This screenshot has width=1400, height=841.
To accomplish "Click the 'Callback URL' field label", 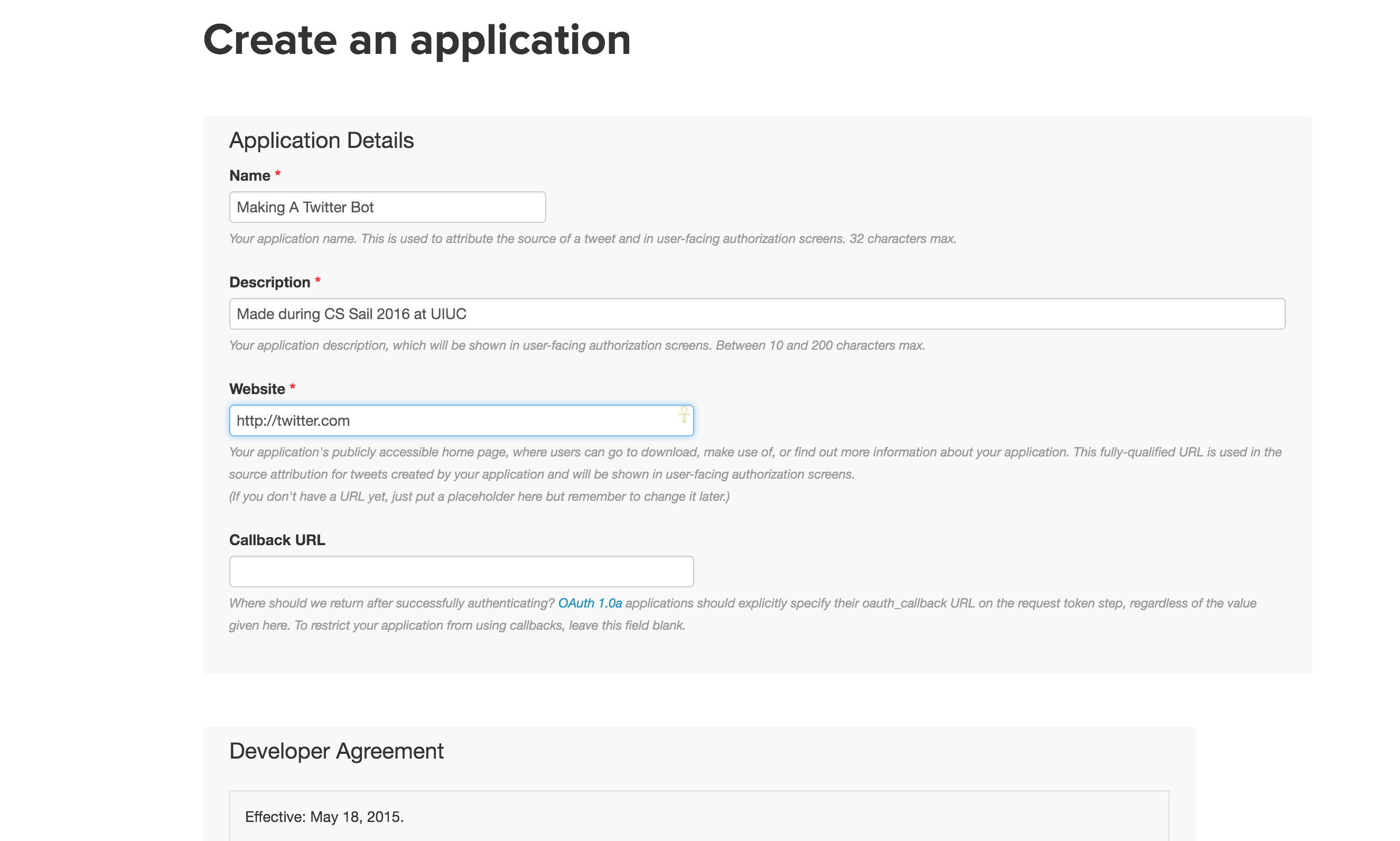I will tap(277, 540).
